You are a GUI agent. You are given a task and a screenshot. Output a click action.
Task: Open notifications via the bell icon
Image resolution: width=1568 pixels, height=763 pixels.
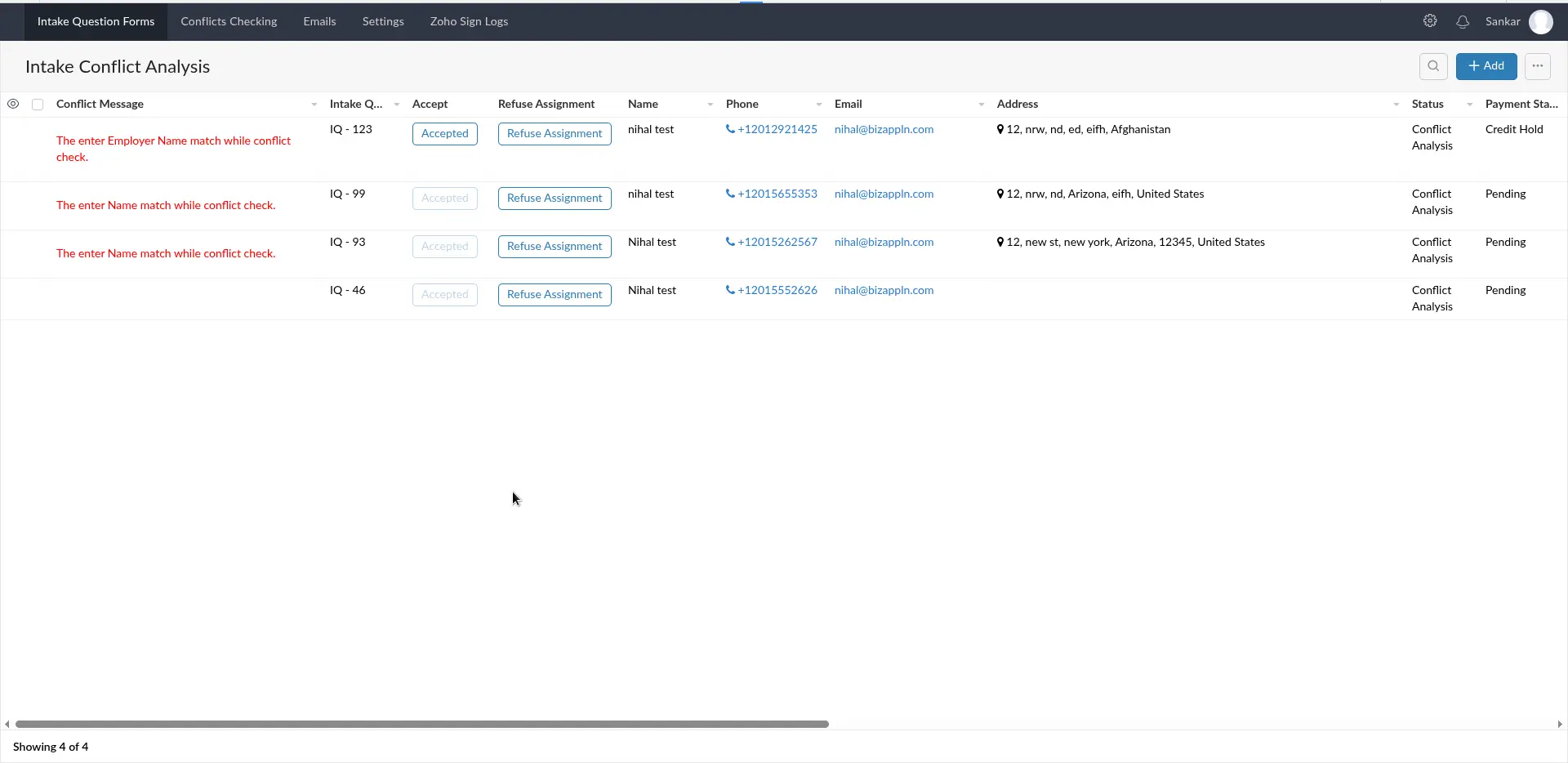[1463, 22]
